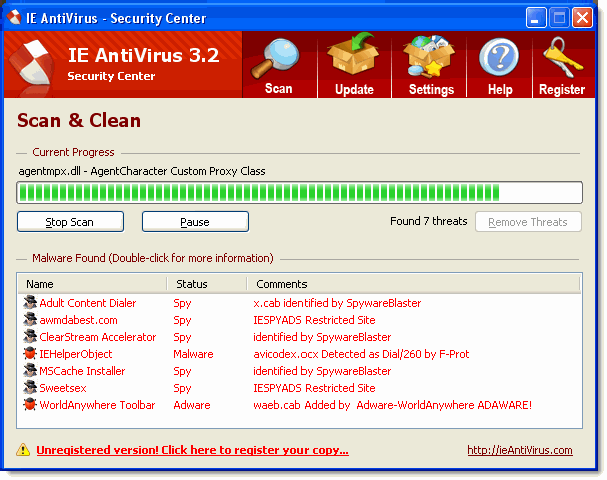Image resolution: width=607 pixels, height=480 pixels.
Task: Click IESPYADS Restricted Site comment for Sweetsex
Action: 314,388
